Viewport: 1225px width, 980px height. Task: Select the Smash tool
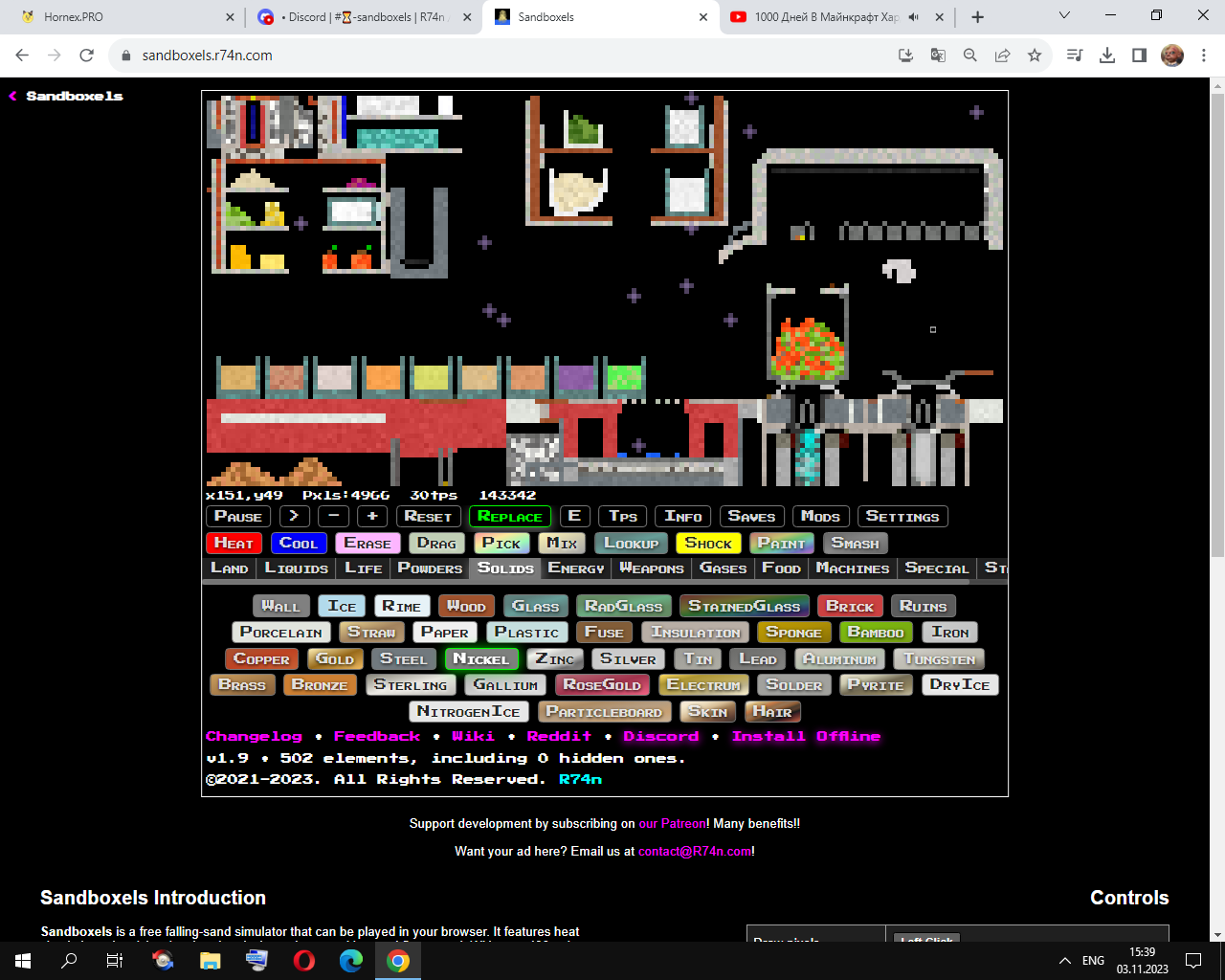coord(855,544)
